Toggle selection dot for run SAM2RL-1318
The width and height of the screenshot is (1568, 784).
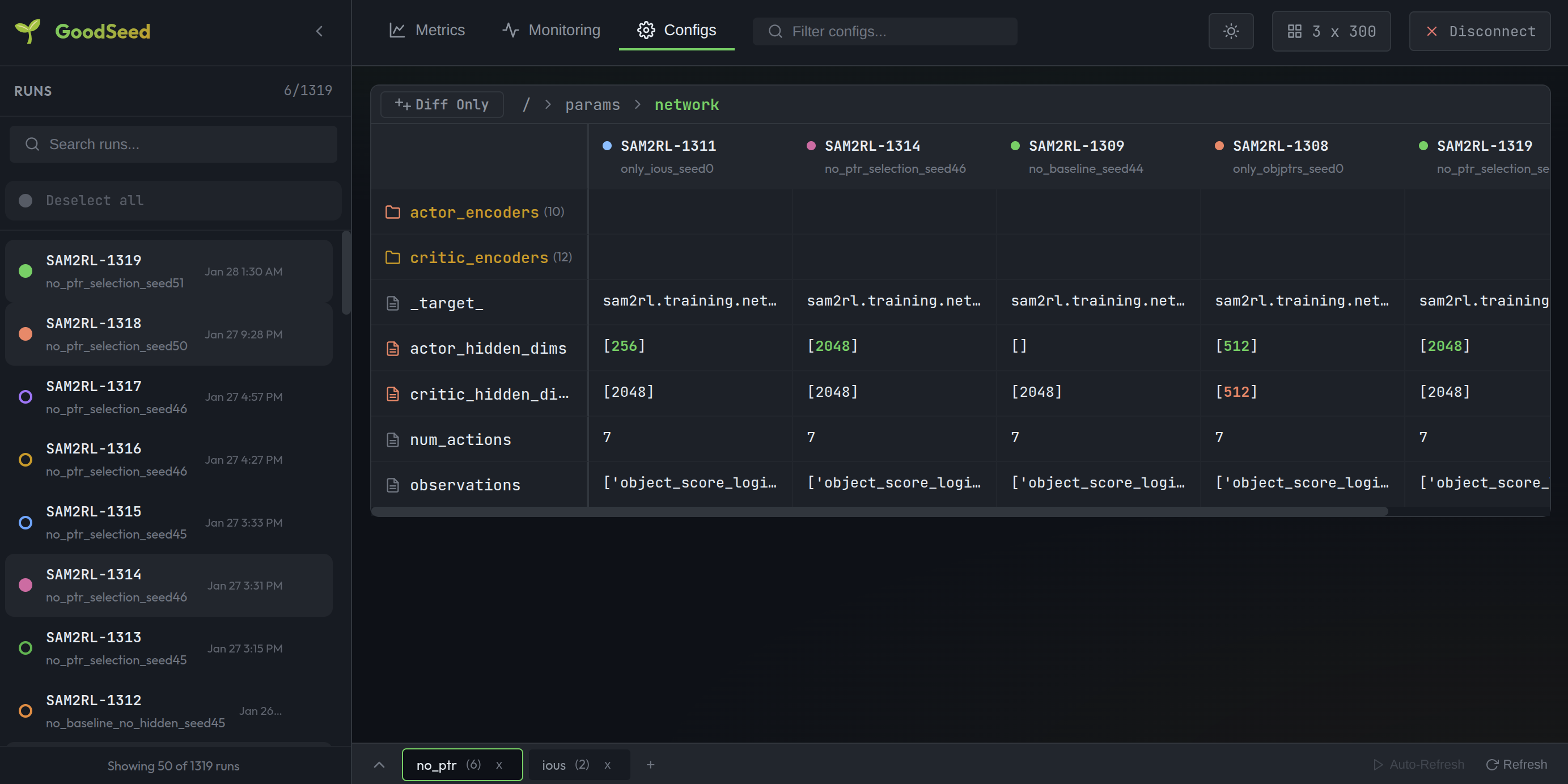pos(26,333)
